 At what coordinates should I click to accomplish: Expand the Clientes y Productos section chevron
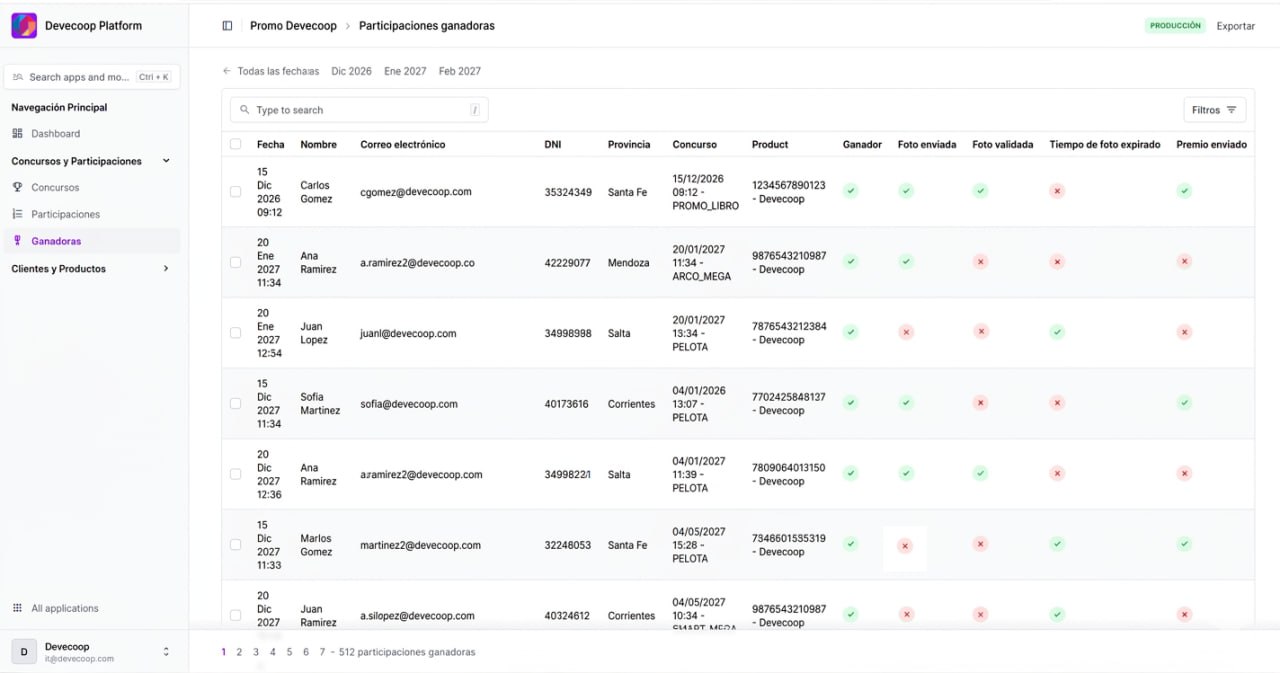point(166,269)
